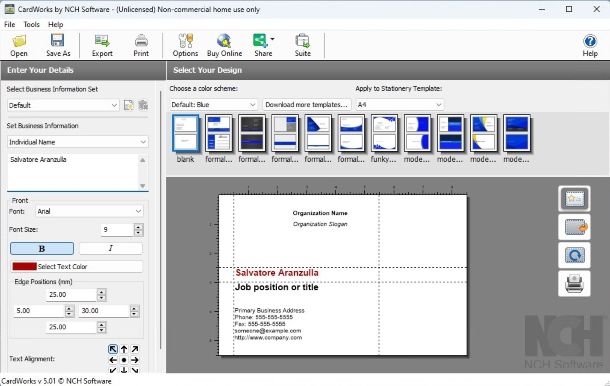Click the Open folder icon in toolbar
Image resolution: width=610 pixels, height=386 pixels.
click(x=19, y=41)
